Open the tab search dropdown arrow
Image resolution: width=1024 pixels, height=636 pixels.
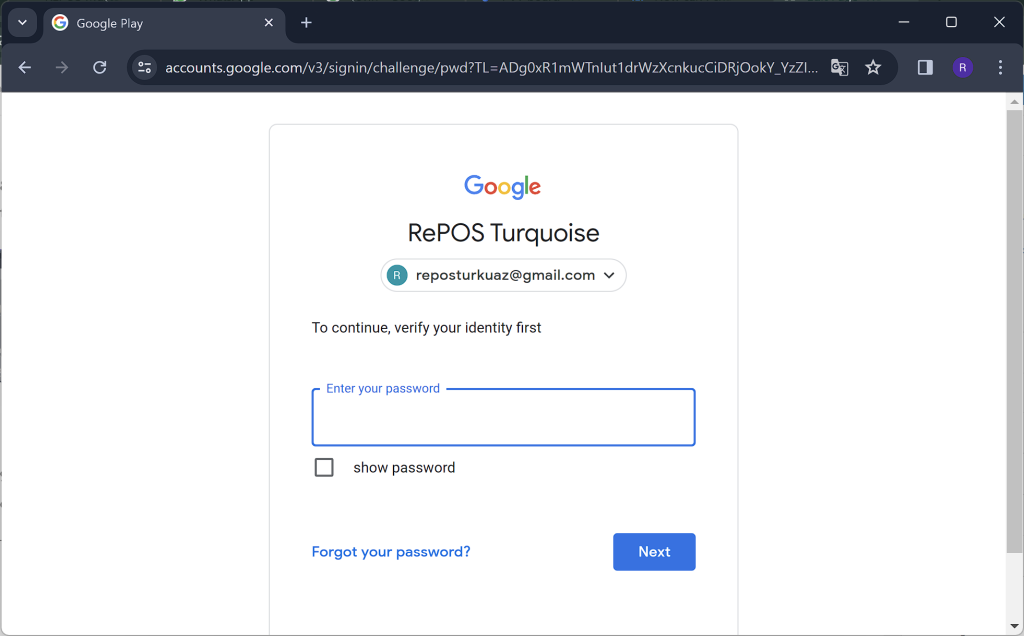(x=22, y=23)
